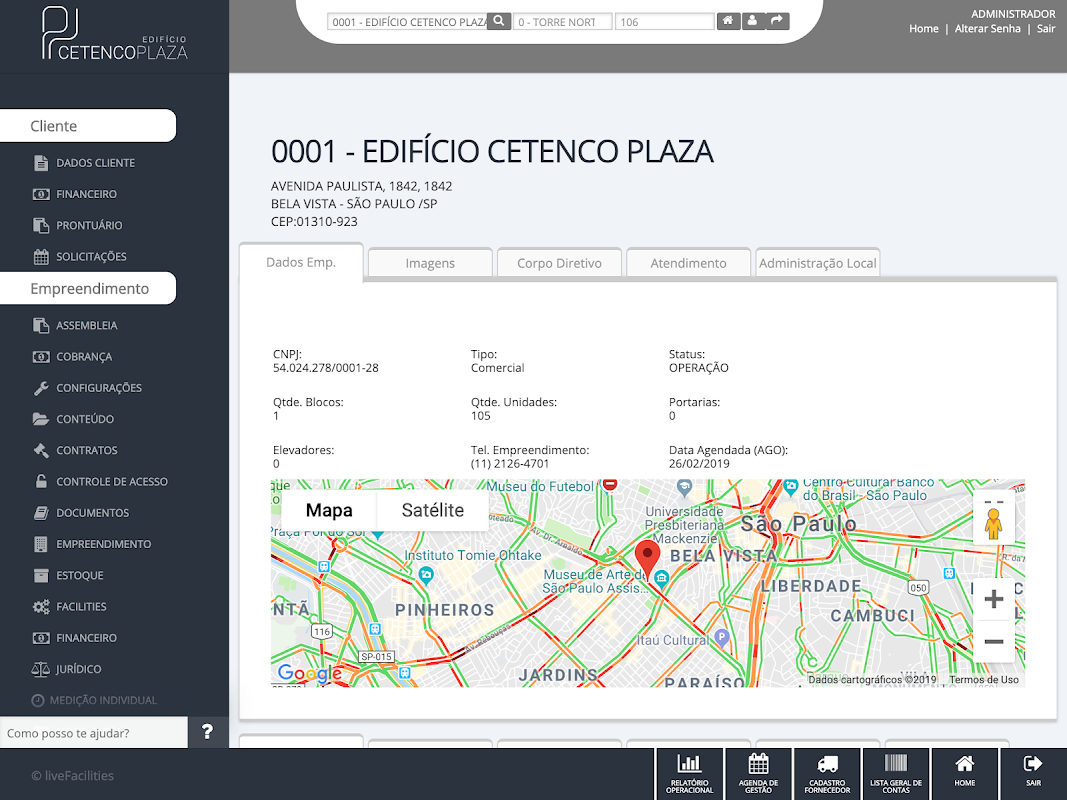Click the Sair link in the top right

click(1046, 29)
